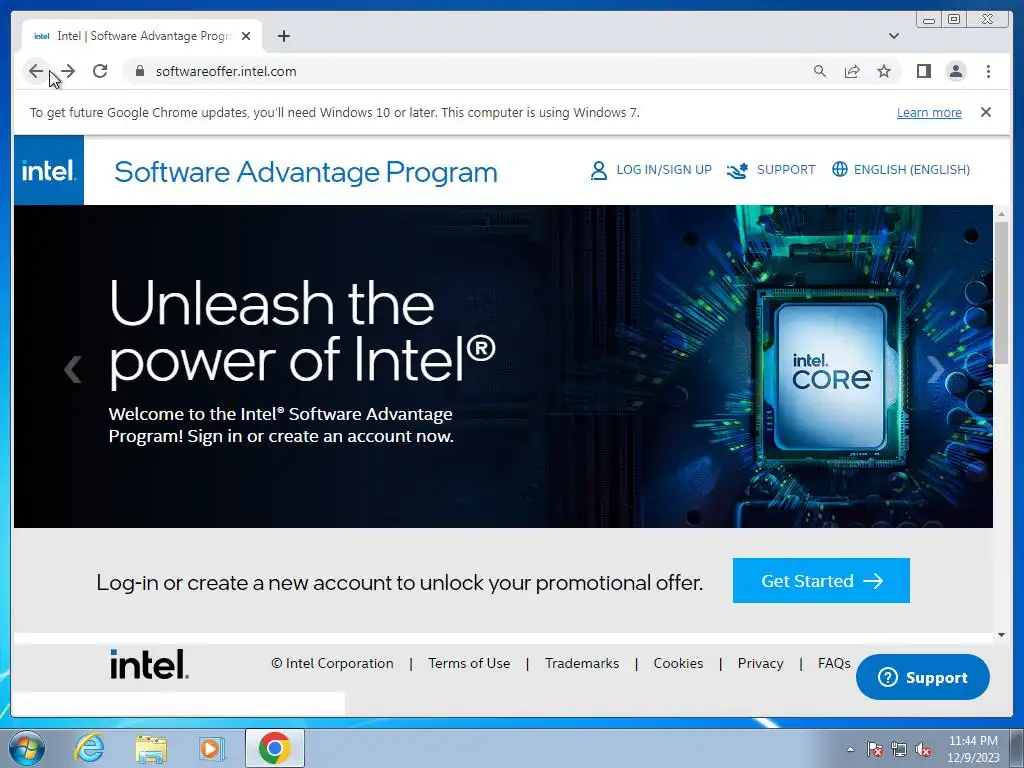
Task: Launch Internet Explorer from the taskbar
Action: pyautogui.click(x=89, y=748)
